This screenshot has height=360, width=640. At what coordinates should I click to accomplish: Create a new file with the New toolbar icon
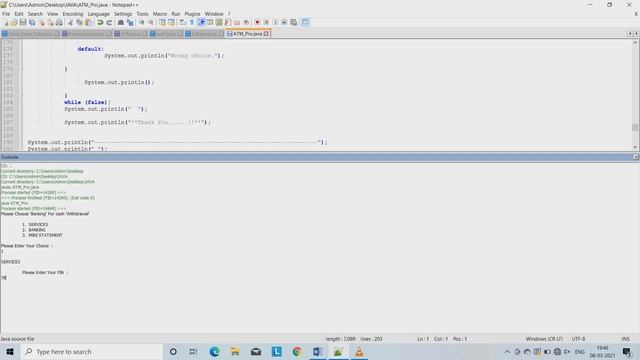coord(5,22)
